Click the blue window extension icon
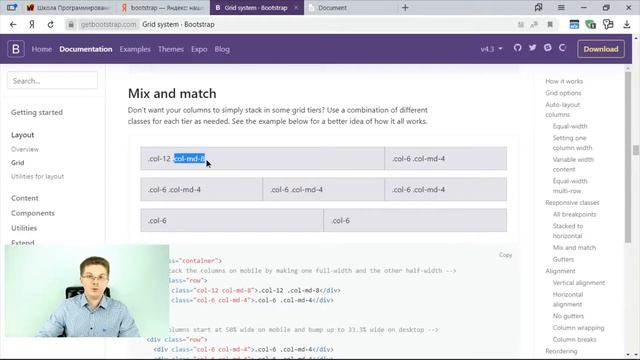 click(574, 24)
